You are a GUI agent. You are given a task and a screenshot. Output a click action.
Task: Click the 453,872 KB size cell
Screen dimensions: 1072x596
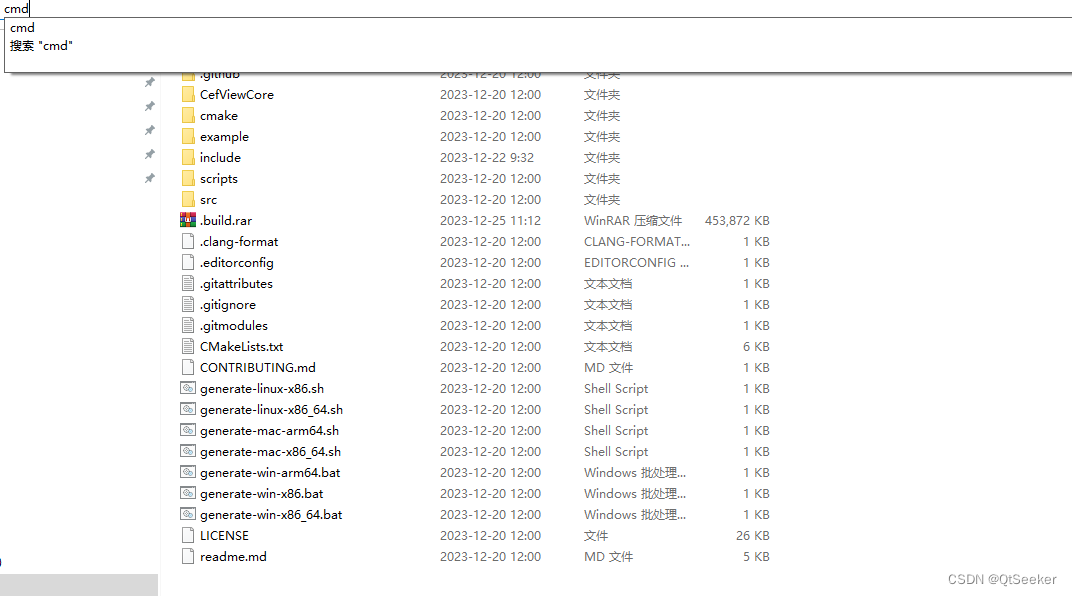pyautogui.click(x=737, y=220)
